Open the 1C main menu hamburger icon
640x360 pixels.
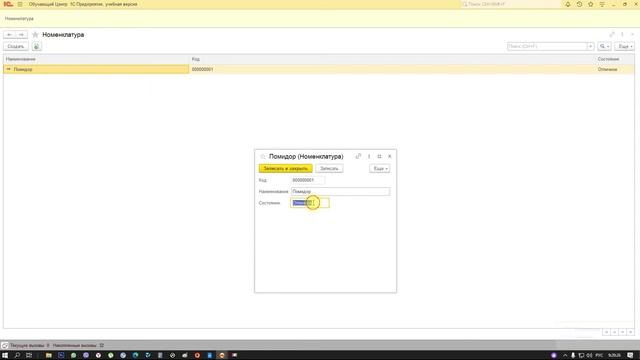20,4
